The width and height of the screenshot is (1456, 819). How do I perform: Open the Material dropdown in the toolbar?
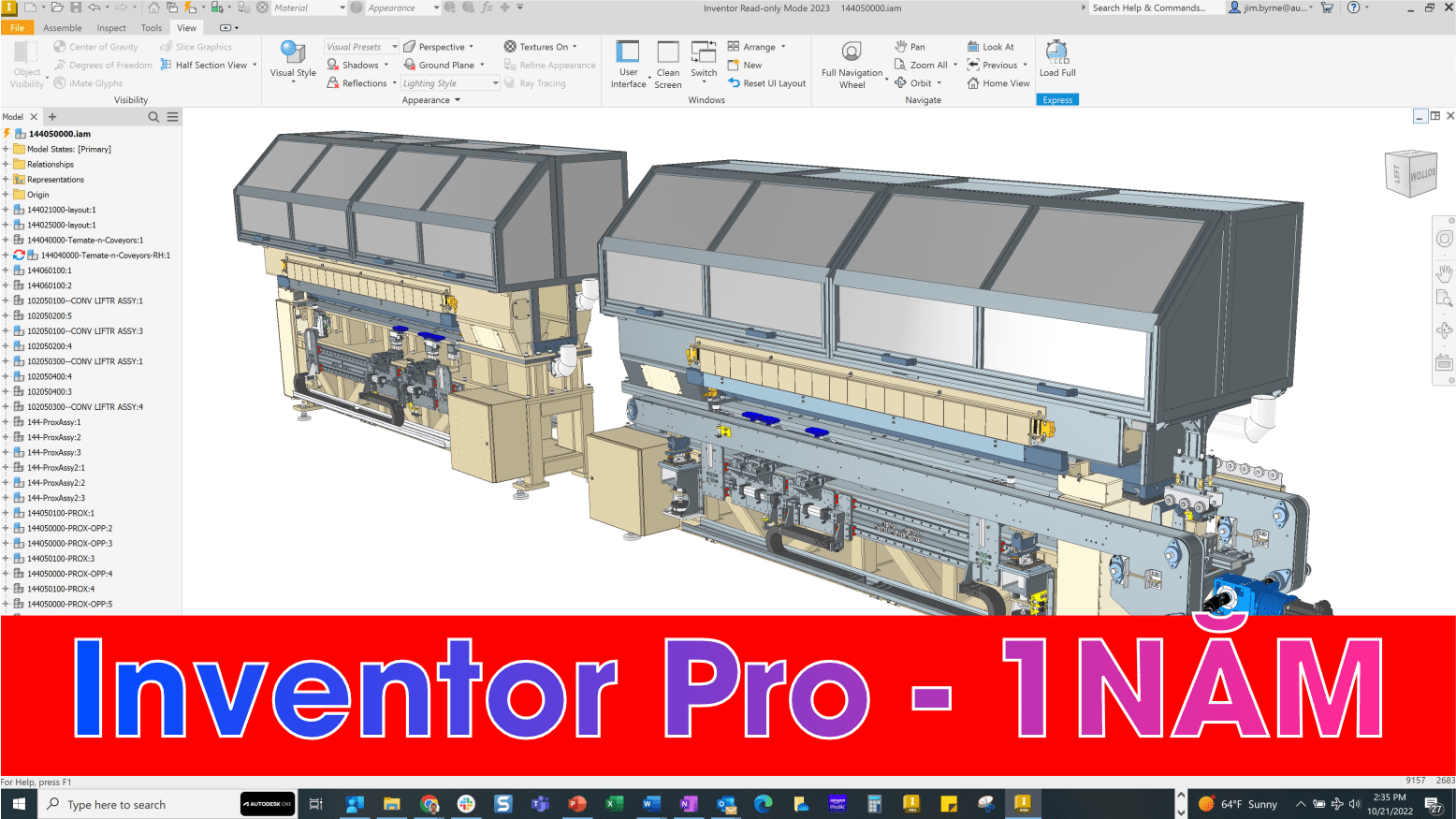309,7
